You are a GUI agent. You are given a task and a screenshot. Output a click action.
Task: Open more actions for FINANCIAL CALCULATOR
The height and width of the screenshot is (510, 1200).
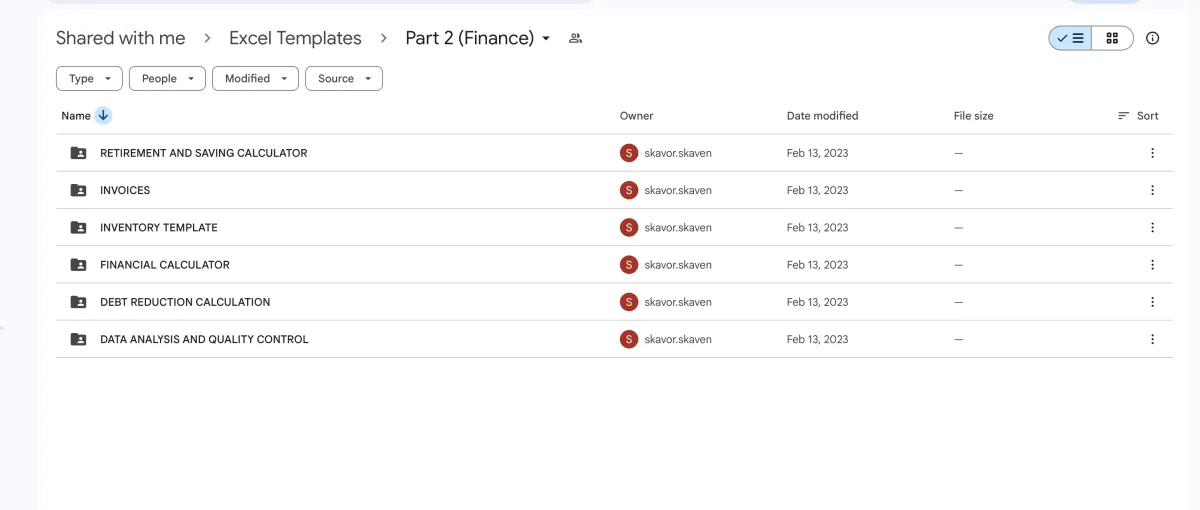click(x=1152, y=265)
